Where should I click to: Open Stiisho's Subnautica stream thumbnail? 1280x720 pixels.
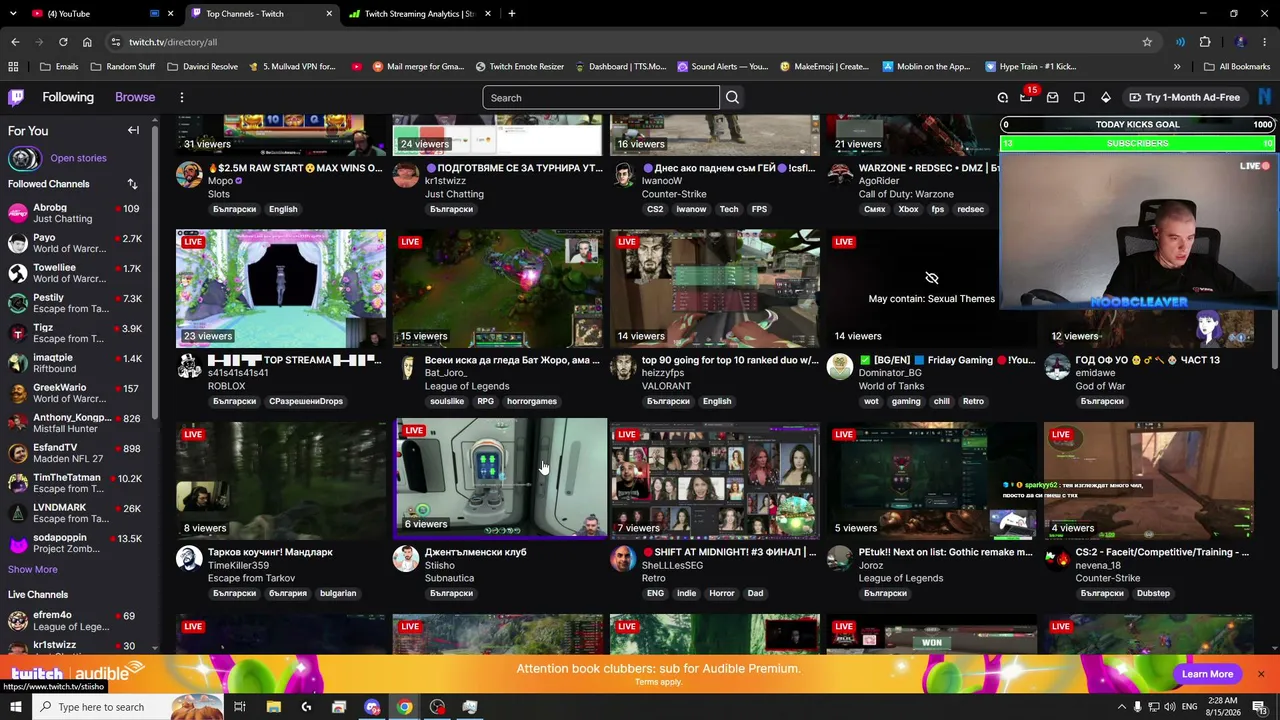tap(500, 478)
